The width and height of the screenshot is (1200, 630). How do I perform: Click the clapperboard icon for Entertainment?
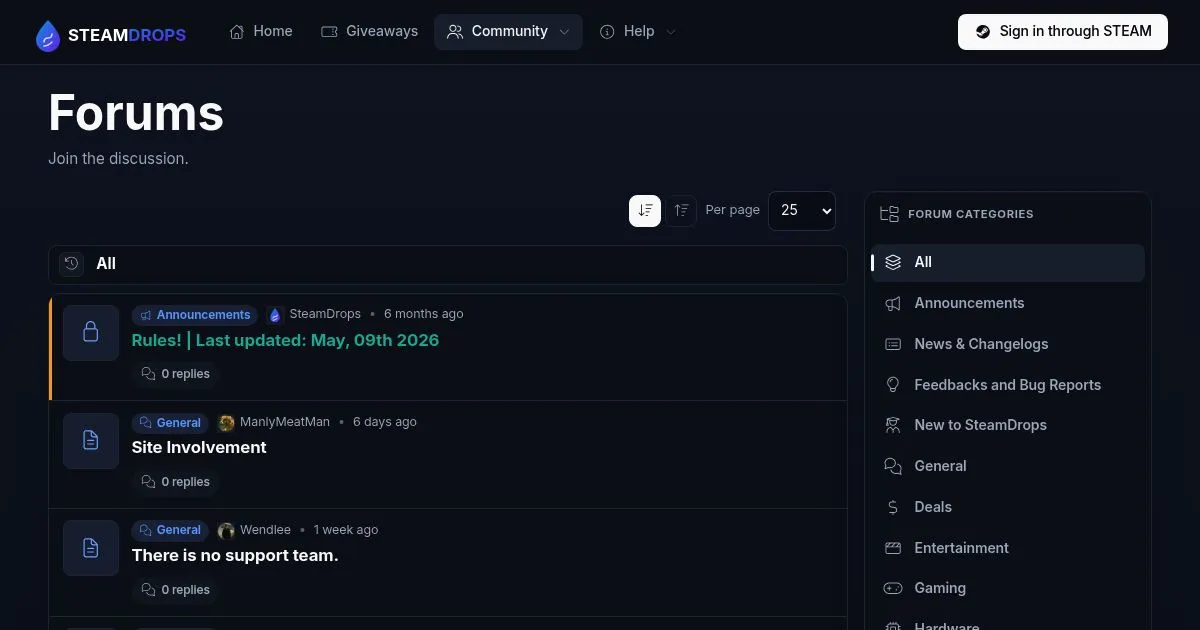click(893, 548)
